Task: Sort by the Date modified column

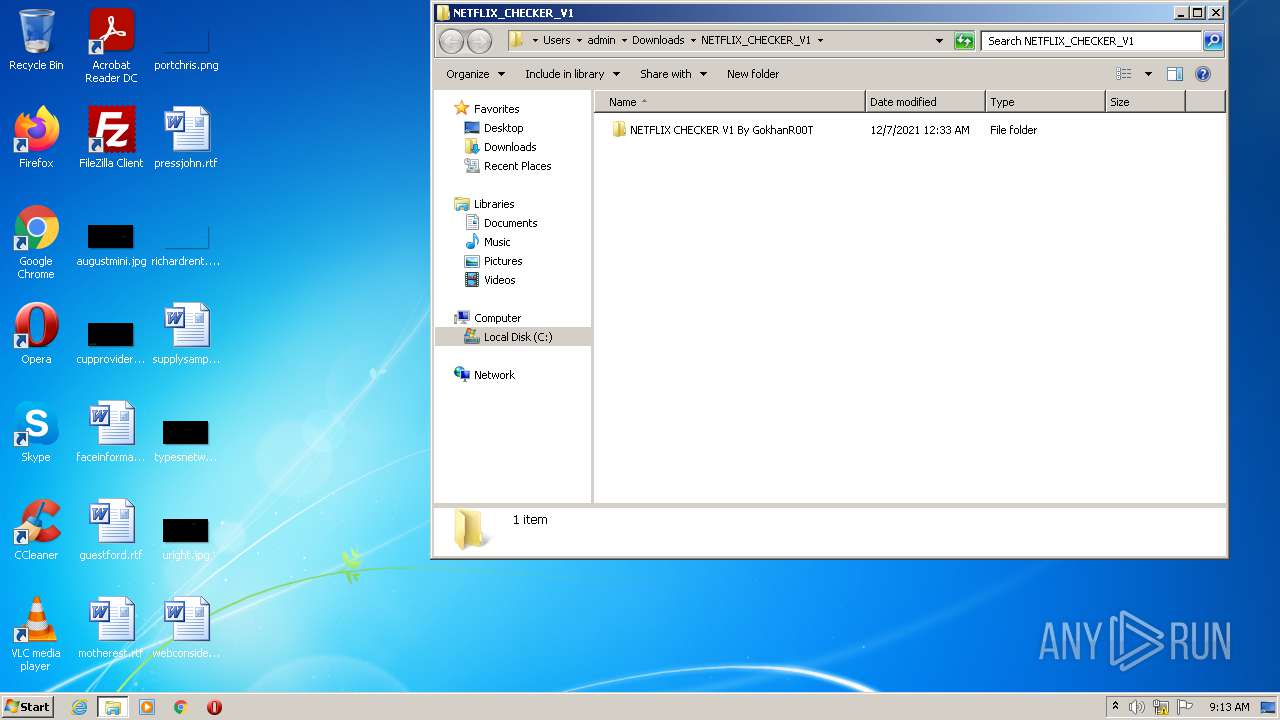Action: click(925, 102)
